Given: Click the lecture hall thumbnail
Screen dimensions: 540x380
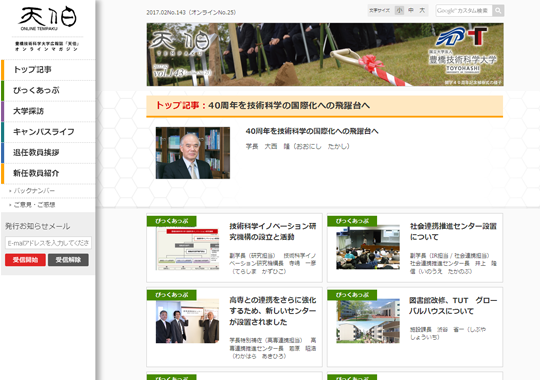Looking at the screenshot, I should coord(368,247).
